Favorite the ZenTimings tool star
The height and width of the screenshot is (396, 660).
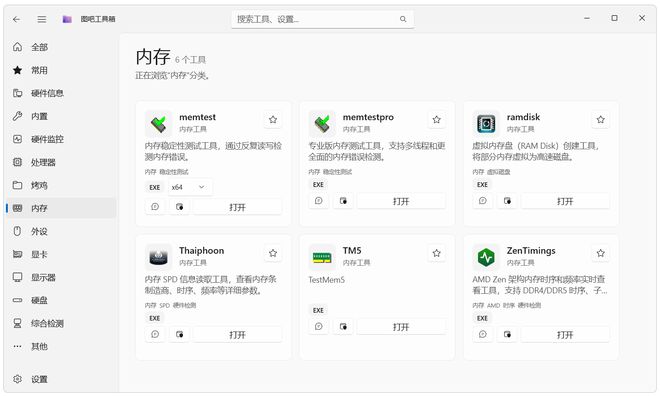click(x=601, y=253)
